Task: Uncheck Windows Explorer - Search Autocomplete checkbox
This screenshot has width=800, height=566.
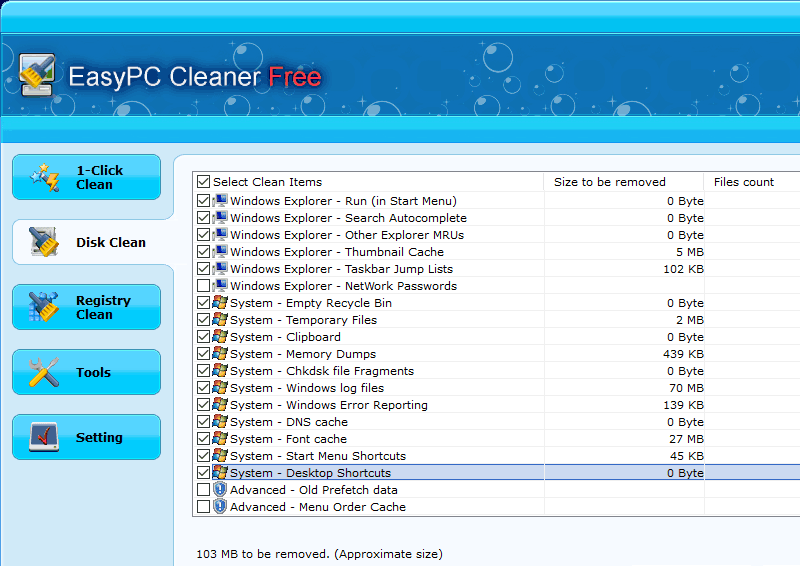Action: [x=204, y=218]
